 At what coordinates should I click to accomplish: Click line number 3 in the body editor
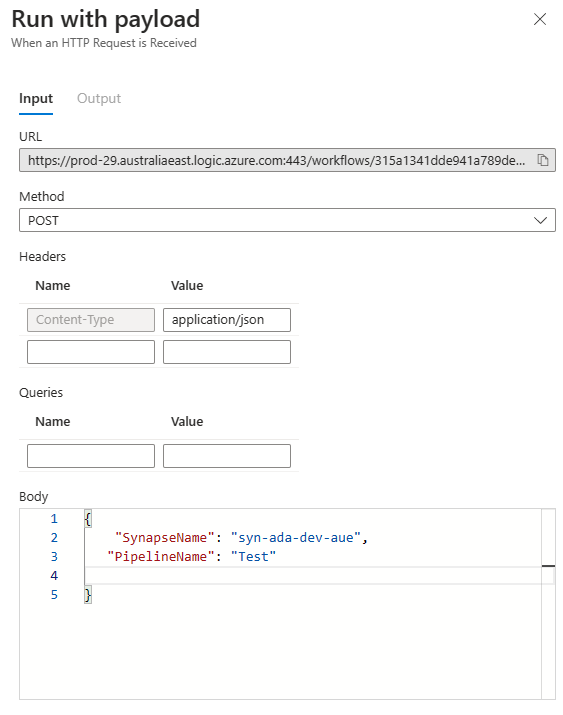tap(54, 557)
